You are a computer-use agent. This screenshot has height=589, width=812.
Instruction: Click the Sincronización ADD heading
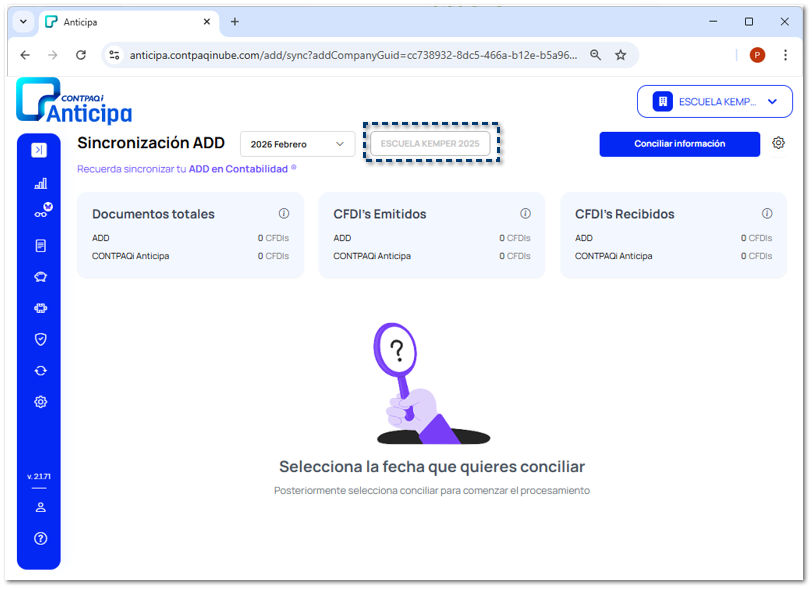tap(151, 143)
